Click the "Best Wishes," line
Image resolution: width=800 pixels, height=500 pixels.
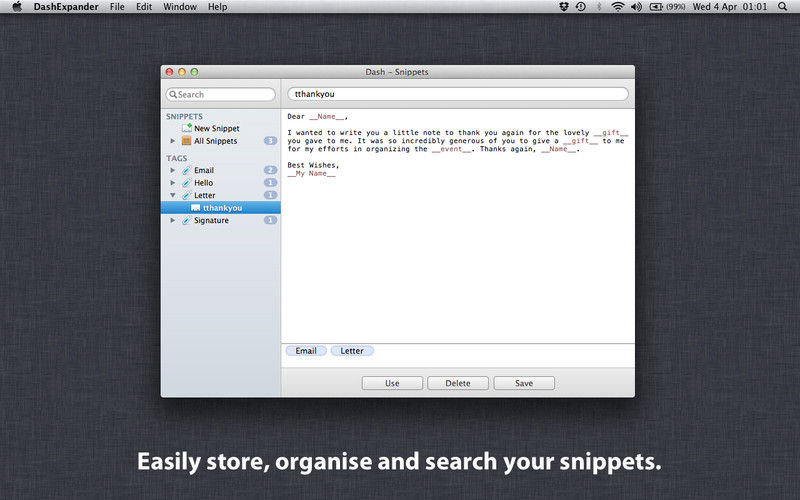[x=313, y=165]
